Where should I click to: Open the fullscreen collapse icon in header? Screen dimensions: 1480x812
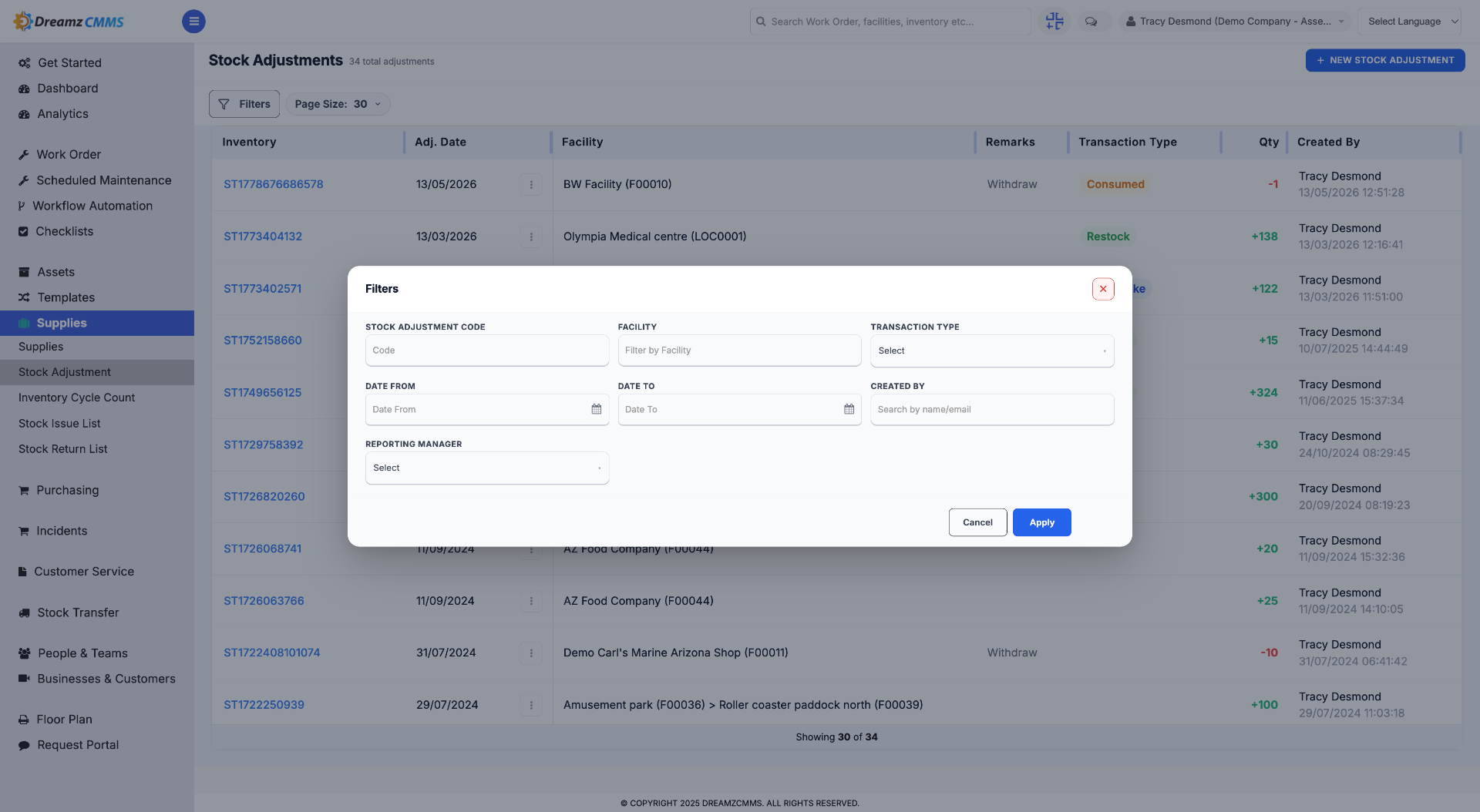point(1054,22)
